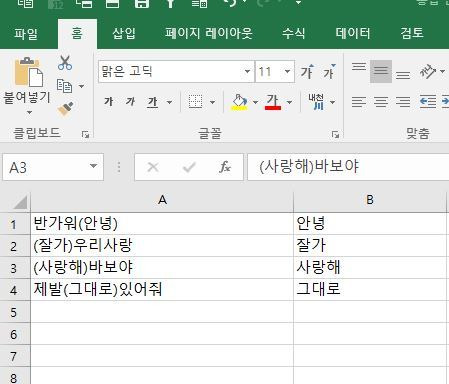Screen dimensions: 449x384
Task: Copy selection with the copy icon
Action: coord(64,86)
